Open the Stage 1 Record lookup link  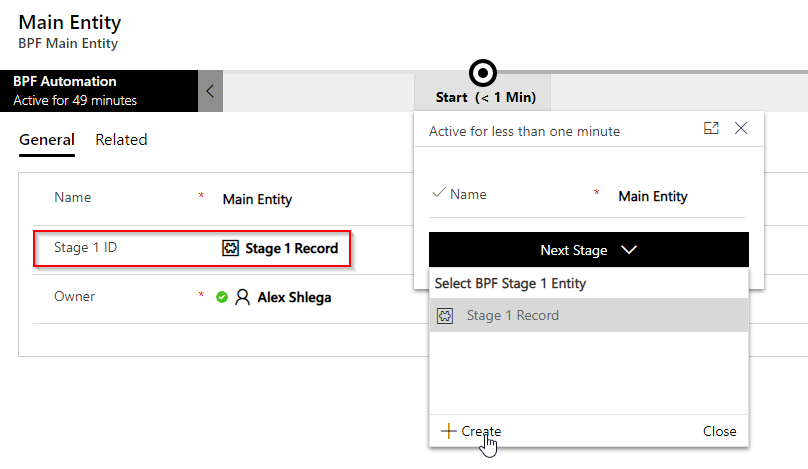pyautogui.click(x=291, y=248)
